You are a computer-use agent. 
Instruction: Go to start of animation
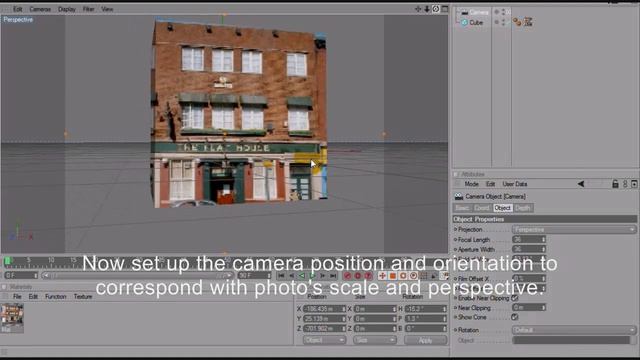pos(281,276)
